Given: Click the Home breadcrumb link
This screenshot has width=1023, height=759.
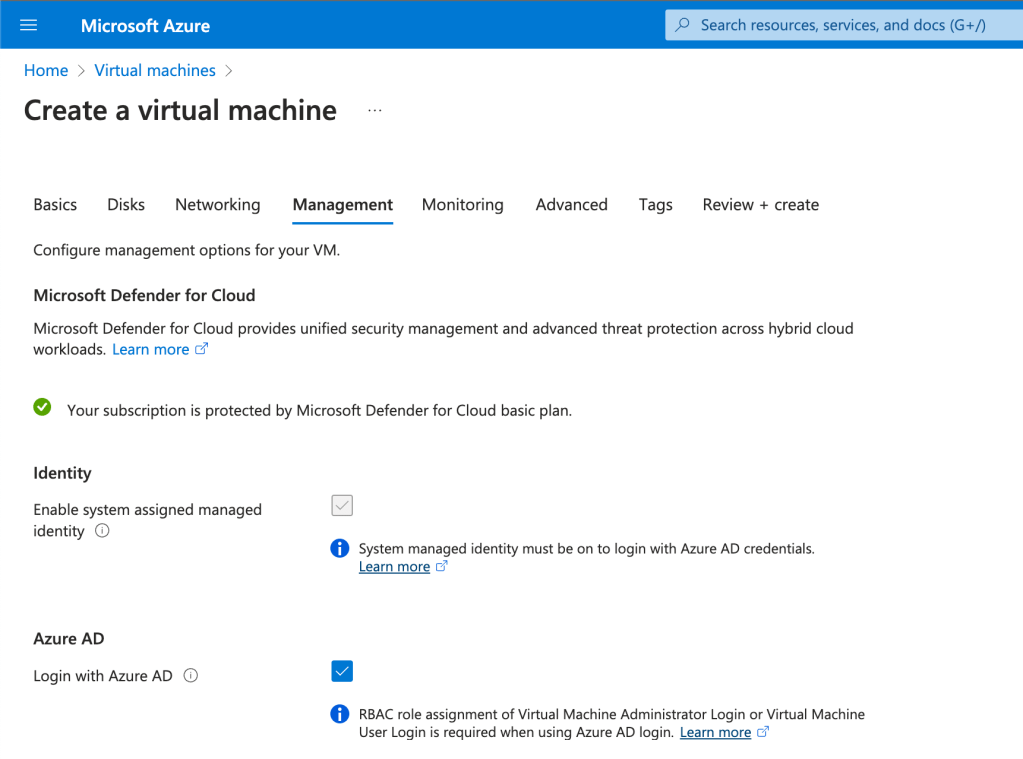Looking at the screenshot, I should point(46,70).
